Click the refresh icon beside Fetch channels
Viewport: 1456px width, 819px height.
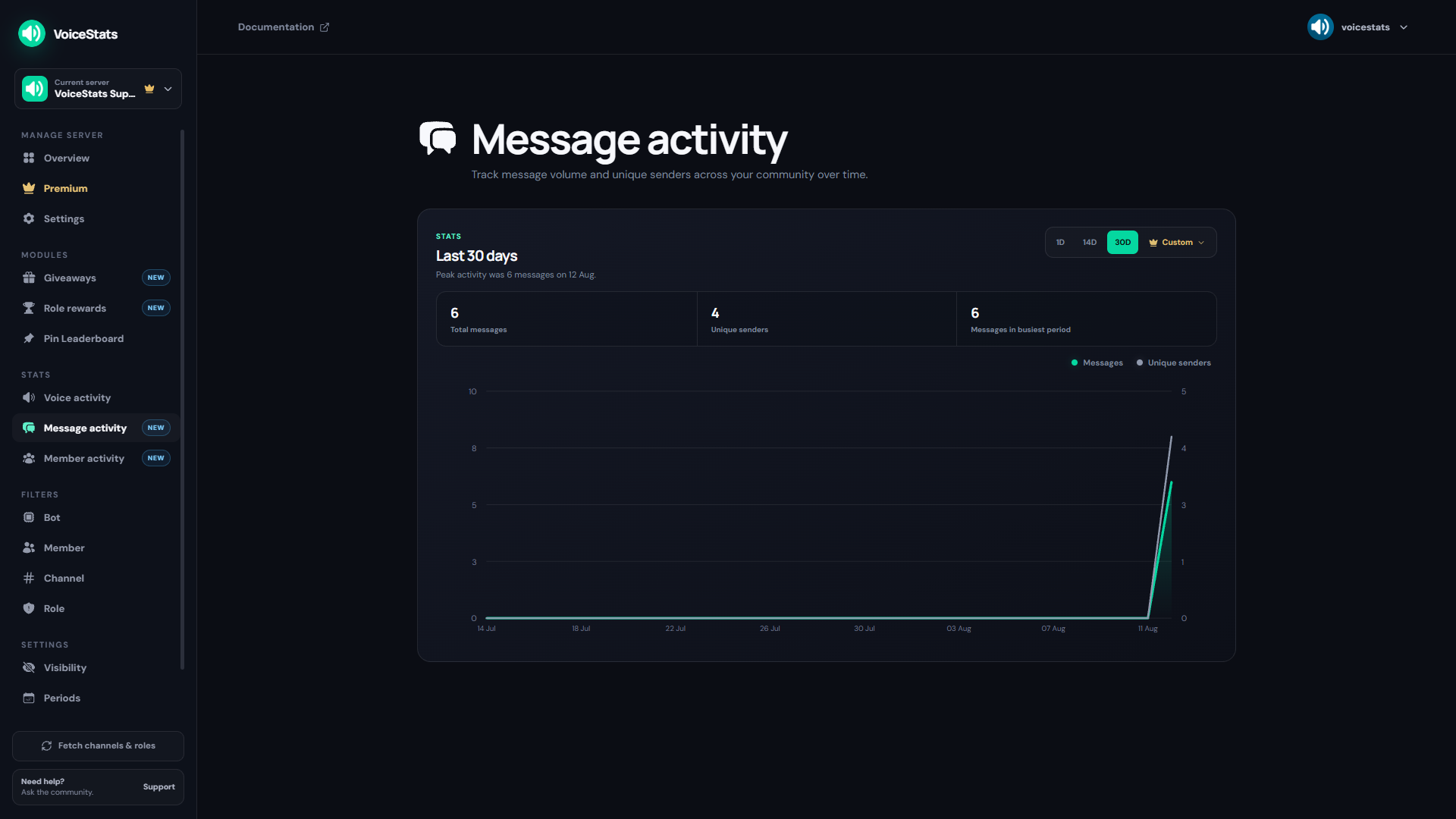[x=47, y=745]
